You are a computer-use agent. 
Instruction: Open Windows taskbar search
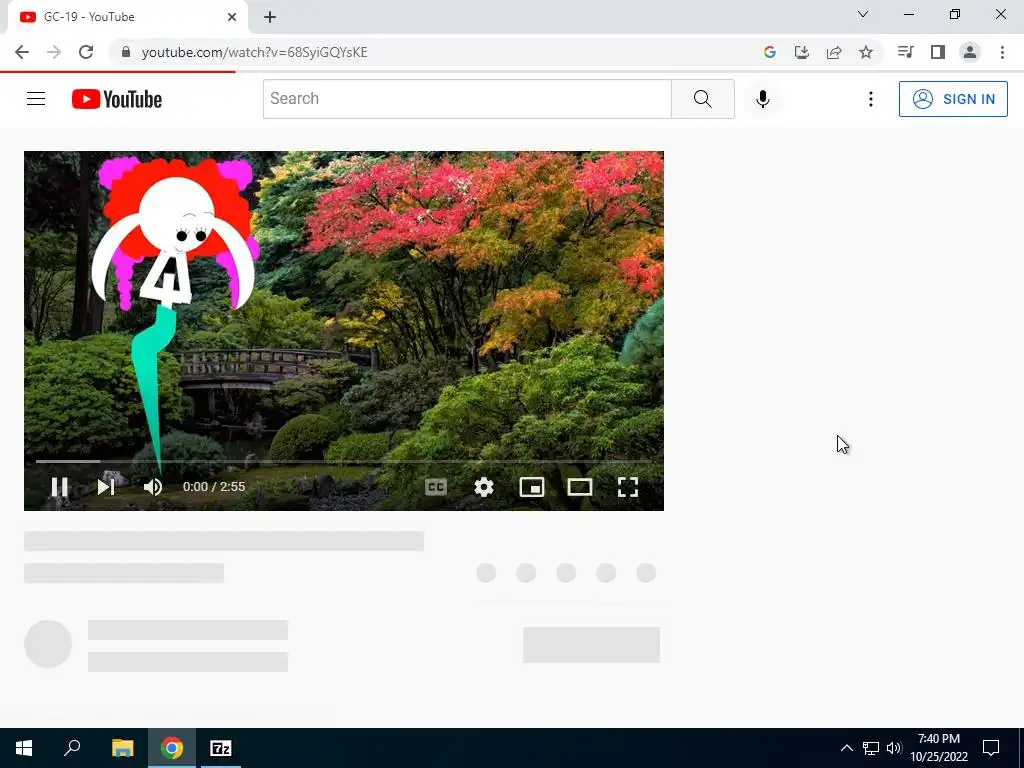pos(72,748)
